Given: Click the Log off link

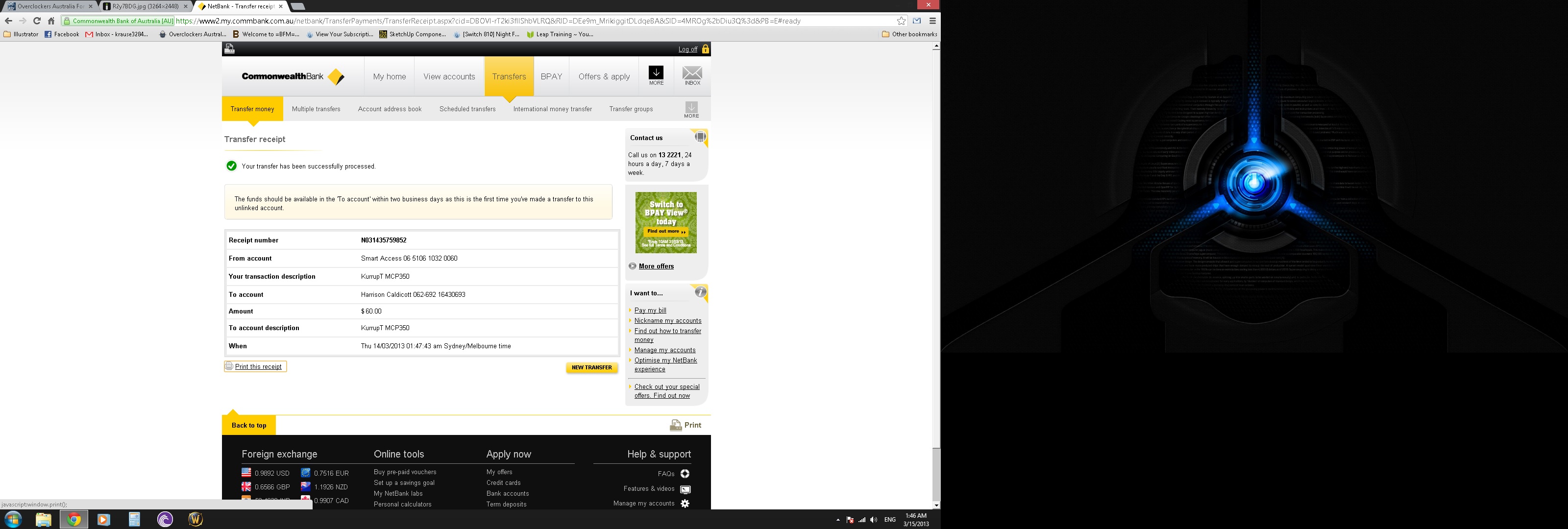Looking at the screenshot, I should click(x=688, y=49).
